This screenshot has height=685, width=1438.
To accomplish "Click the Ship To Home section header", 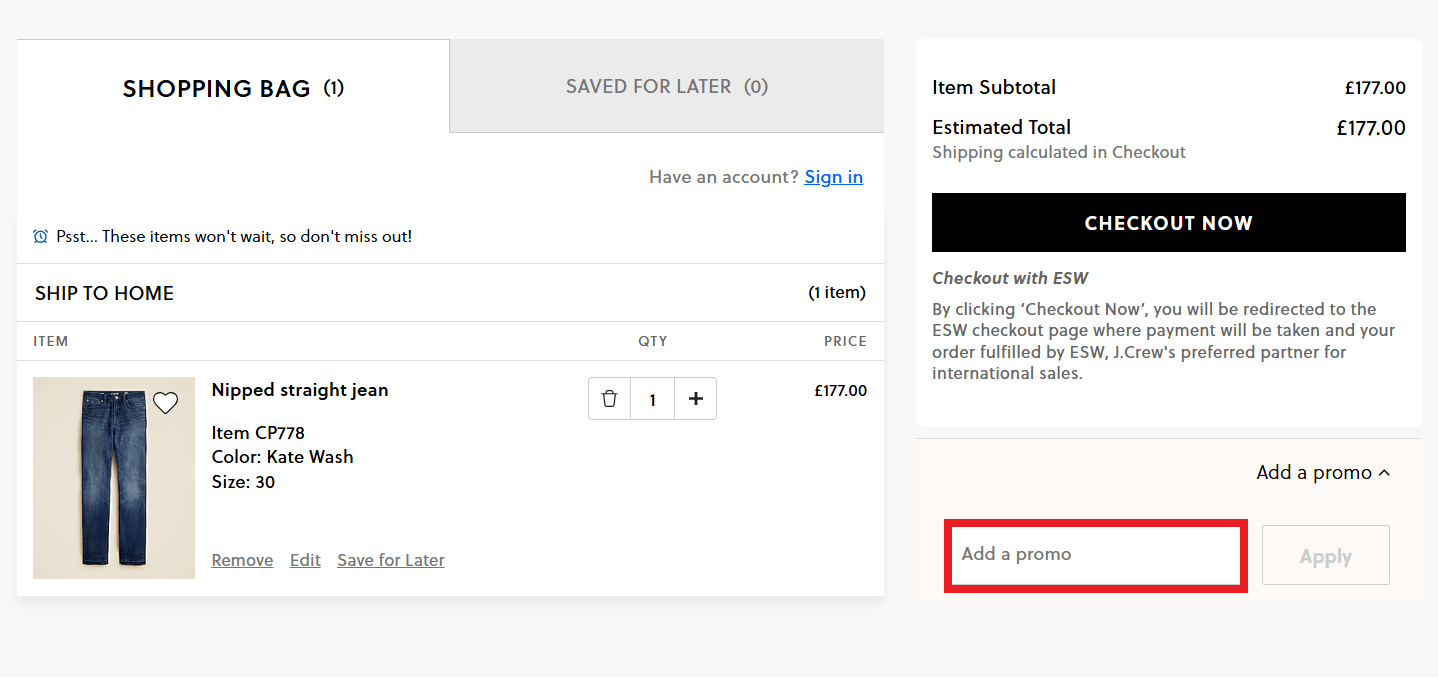I will [x=103, y=293].
